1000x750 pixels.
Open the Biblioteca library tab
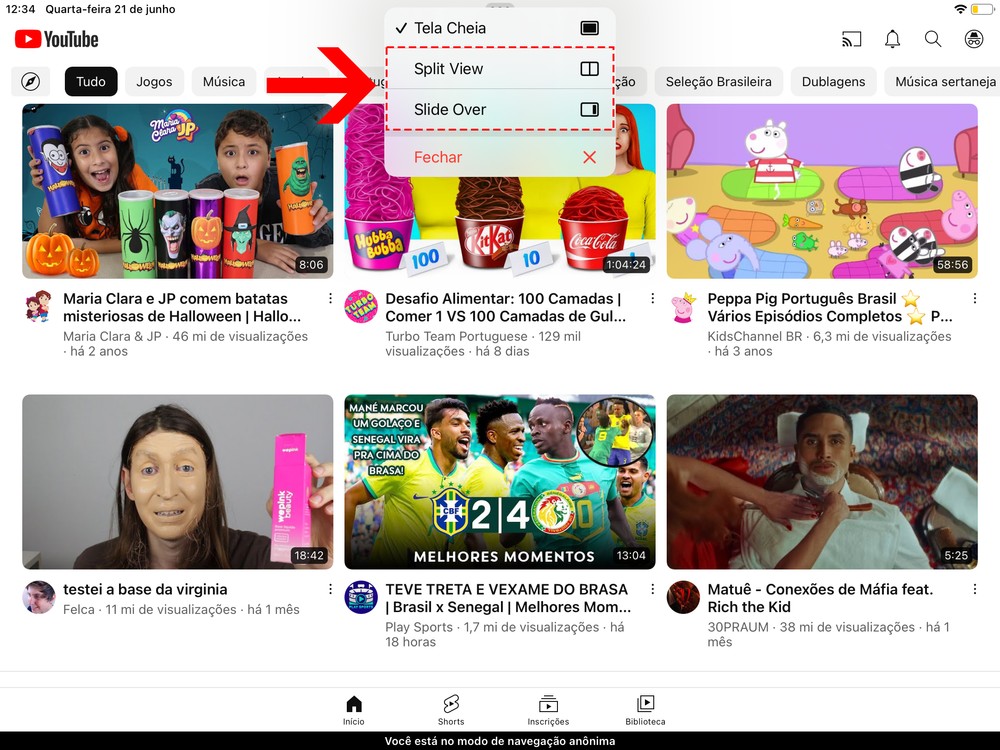point(645,709)
